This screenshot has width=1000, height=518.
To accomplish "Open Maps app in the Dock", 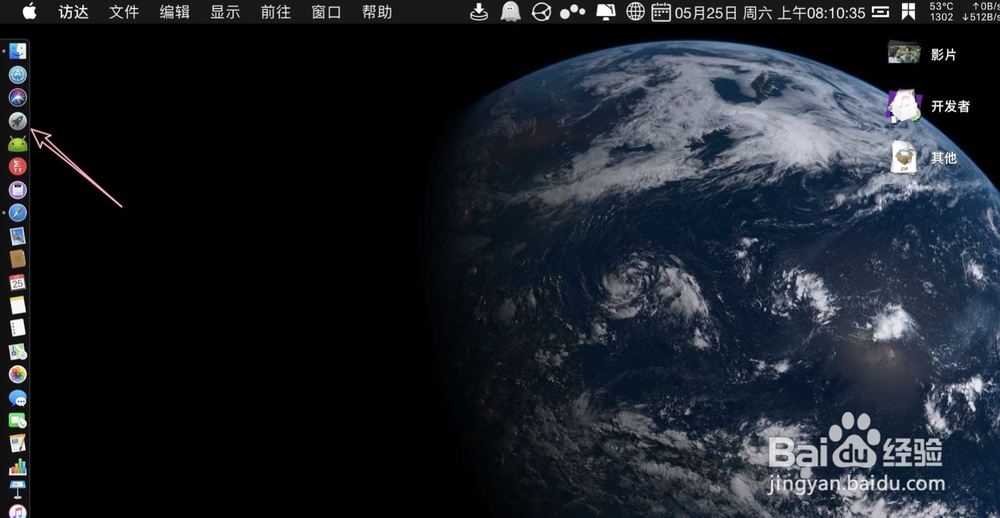I will click(17, 352).
